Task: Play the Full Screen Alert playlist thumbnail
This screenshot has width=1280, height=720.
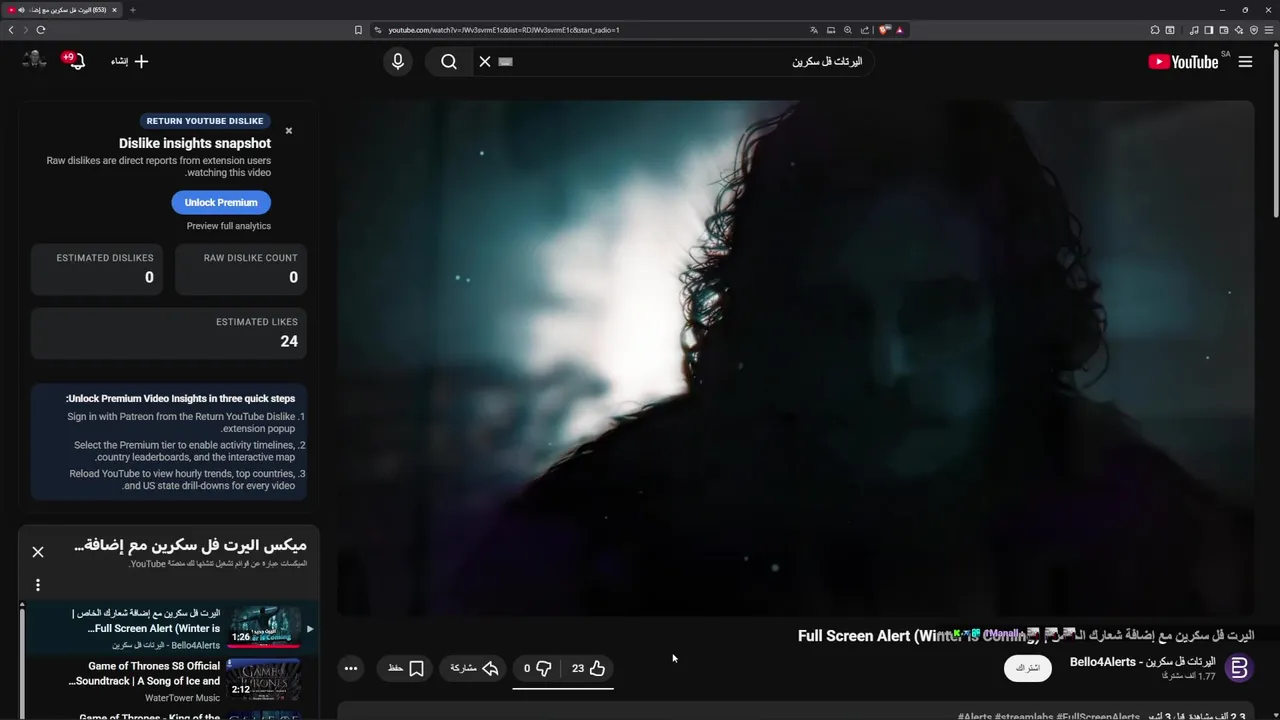Action: click(265, 627)
